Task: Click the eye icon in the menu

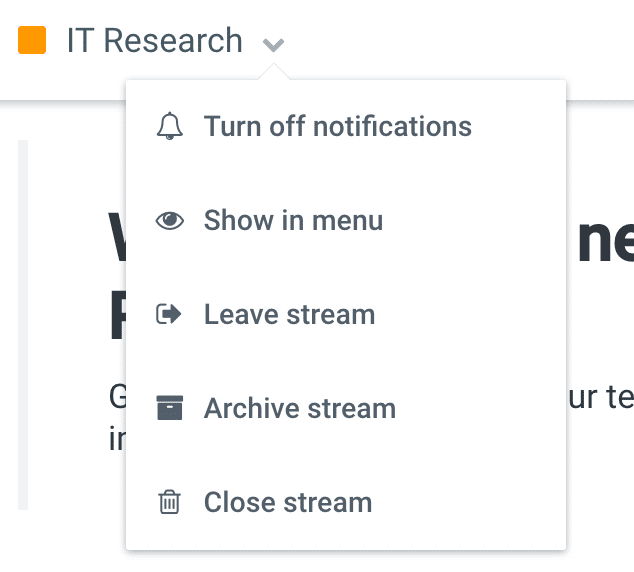Action: pos(170,221)
